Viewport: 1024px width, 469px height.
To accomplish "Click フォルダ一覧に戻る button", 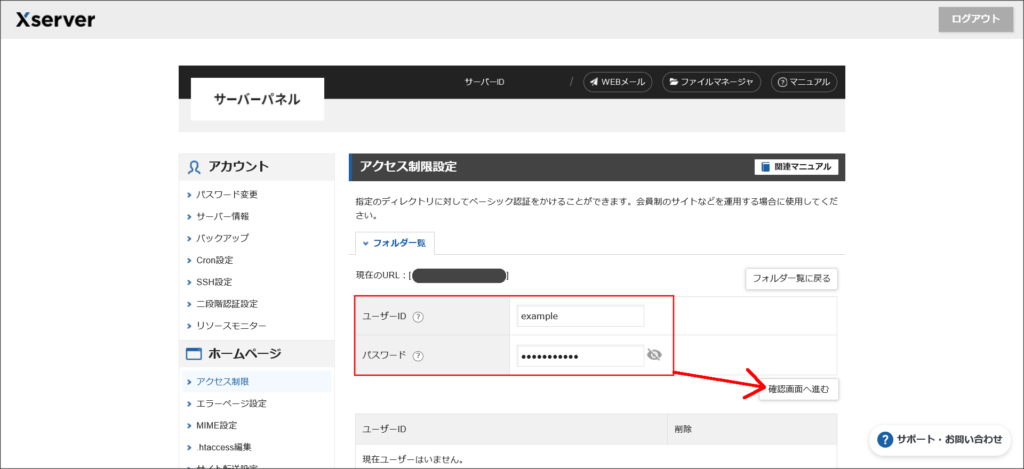I will coord(792,279).
